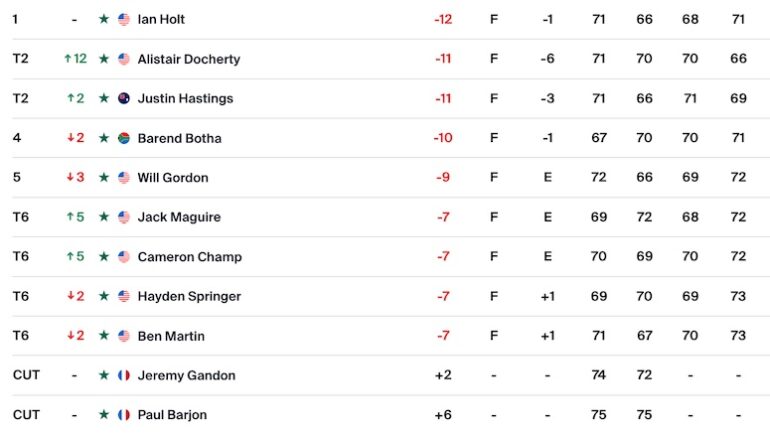The width and height of the screenshot is (770, 433).
Task: Click Ian Holt's United States flag icon
Action: coord(124,20)
